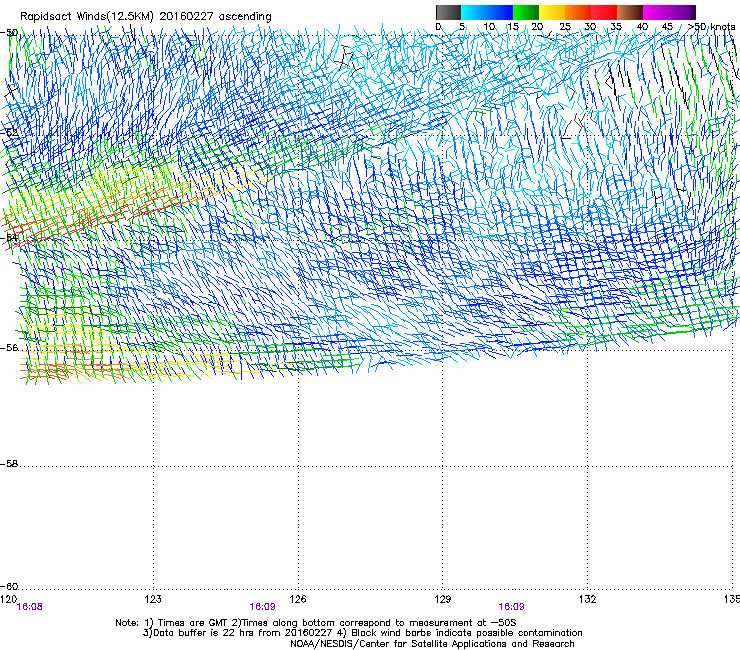Click the purple '16:08' time label
740x650 pixels.
29,607
